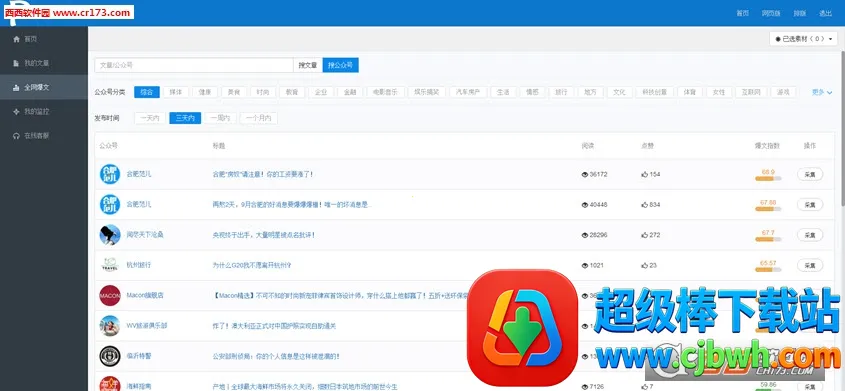Viewport: 845px width, 391px height.
Task: Click 杭州旅行 TRAVEL avatar
Action: tap(110, 265)
